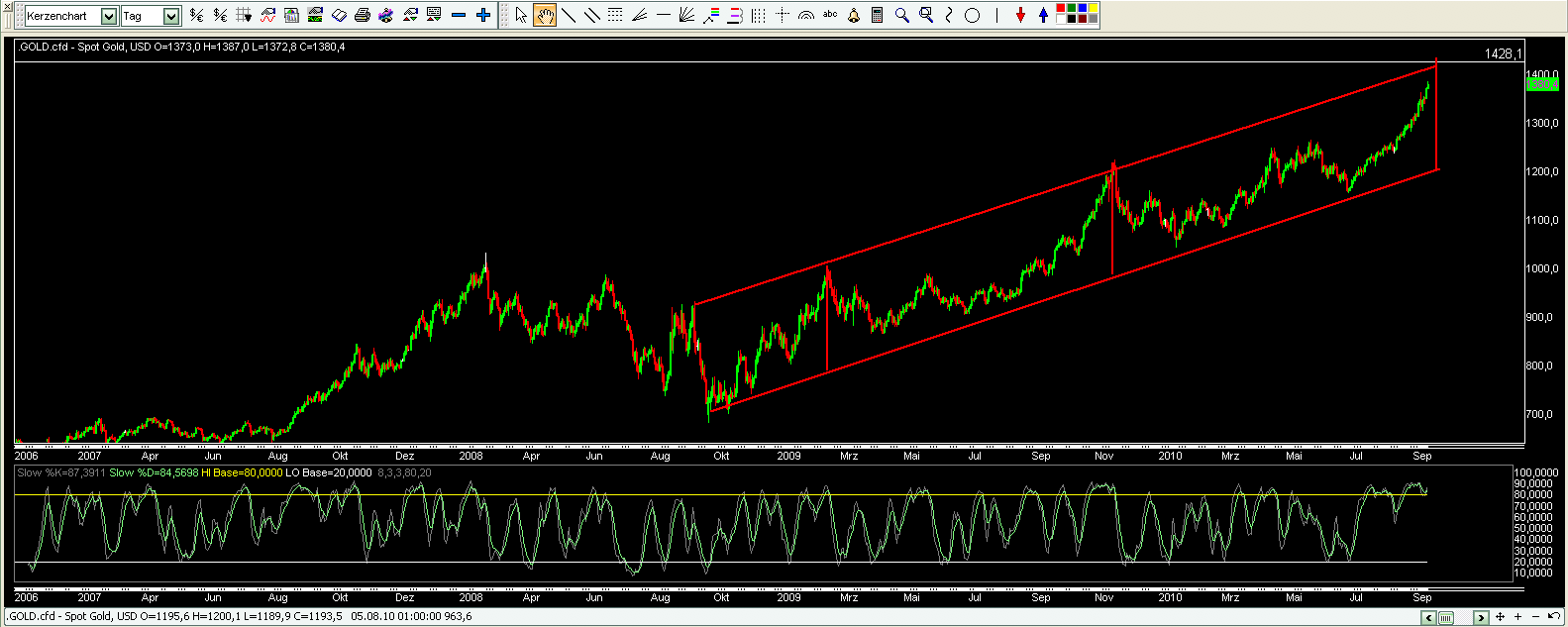Image resolution: width=1568 pixels, height=627 pixels.
Task: Click the four-arrow move icon at bottom
Action: point(1500,617)
